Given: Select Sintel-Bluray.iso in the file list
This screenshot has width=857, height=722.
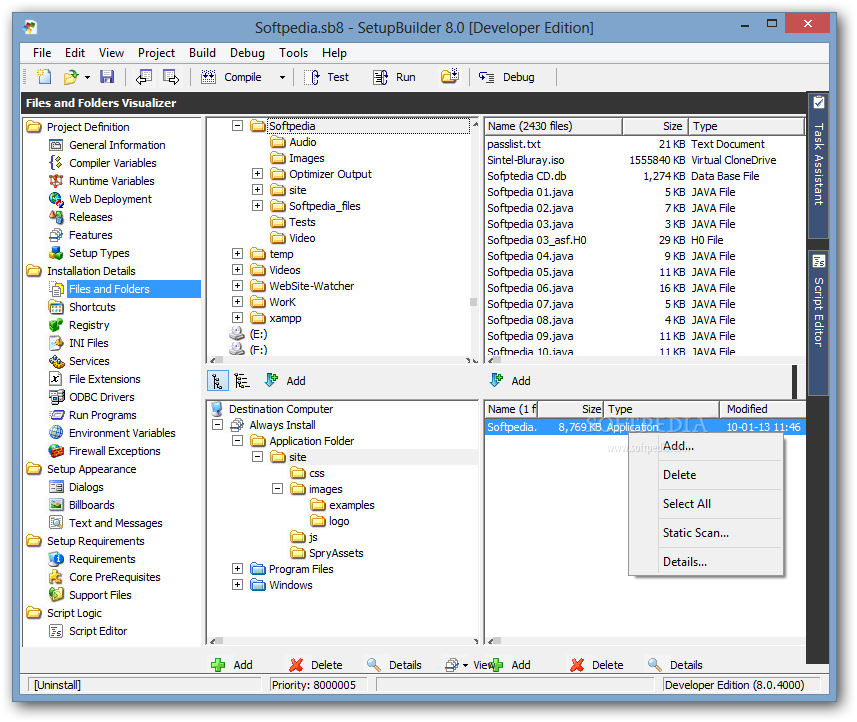Looking at the screenshot, I should (x=645, y=160).
